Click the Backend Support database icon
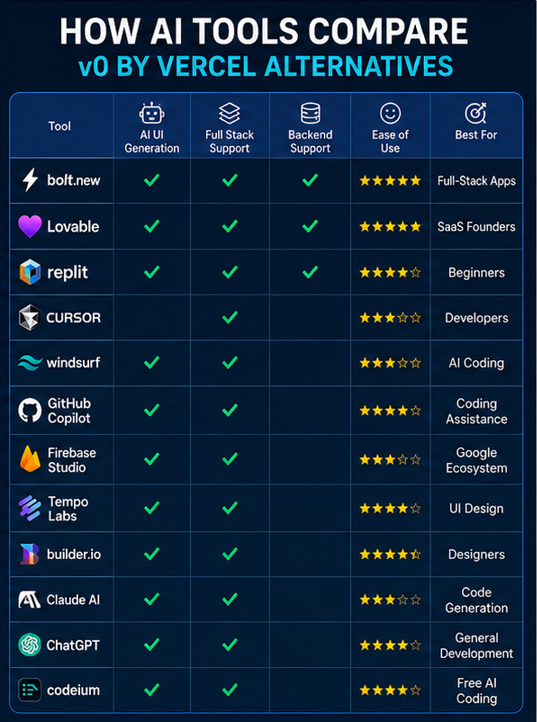537x722 pixels. [x=310, y=113]
